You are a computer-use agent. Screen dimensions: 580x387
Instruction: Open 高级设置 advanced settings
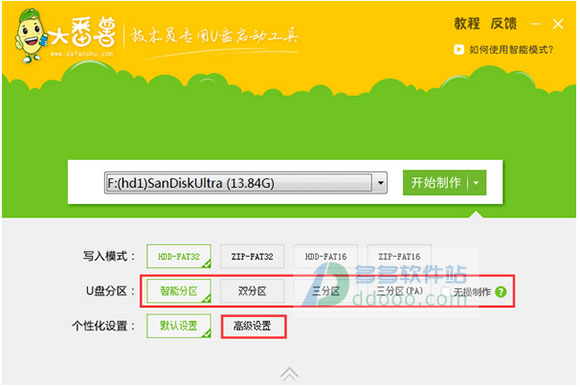253,326
